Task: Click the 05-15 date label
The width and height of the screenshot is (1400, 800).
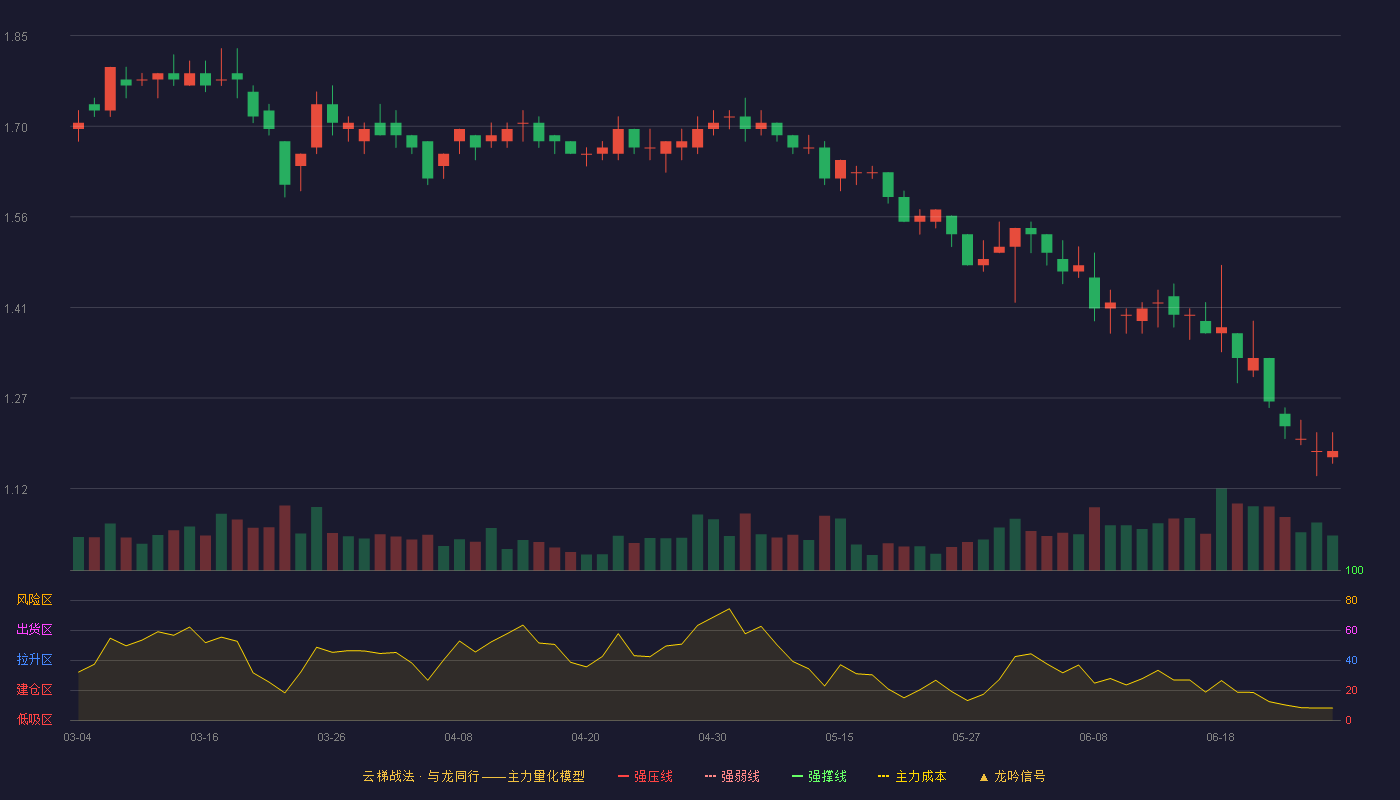Action: click(x=839, y=737)
